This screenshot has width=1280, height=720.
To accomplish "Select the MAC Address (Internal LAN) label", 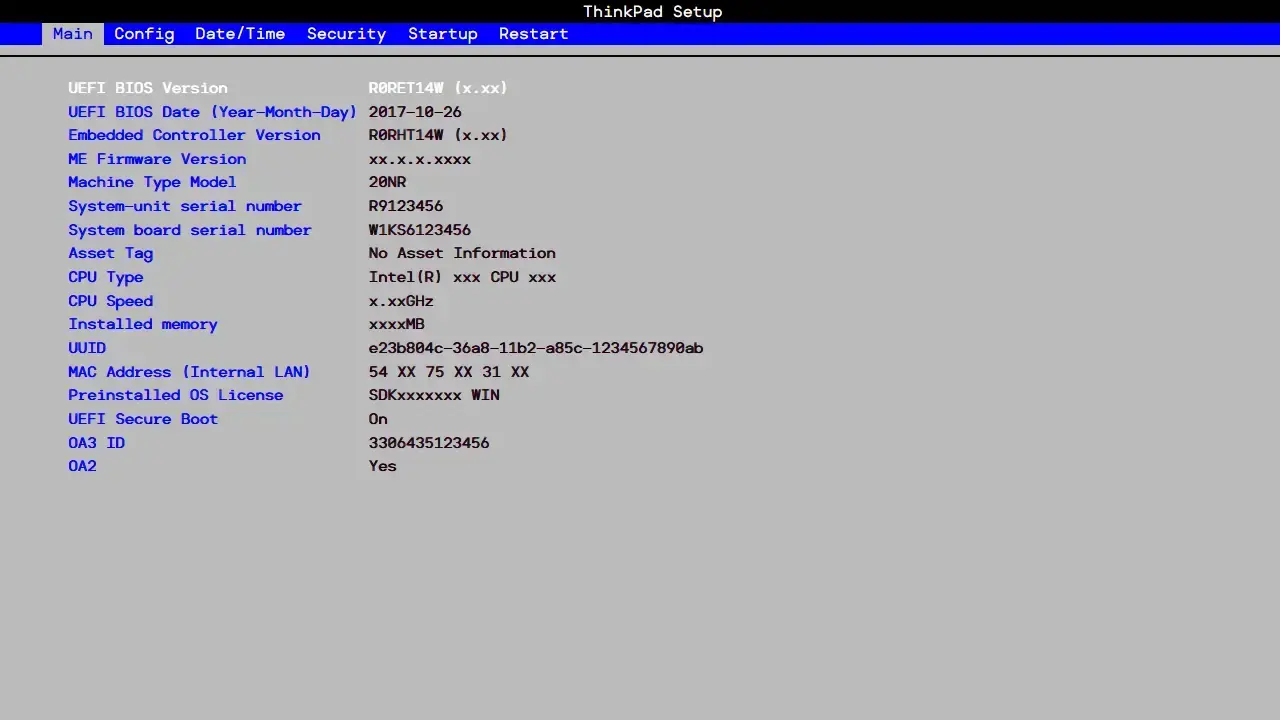I will click(x=189, y=372).
